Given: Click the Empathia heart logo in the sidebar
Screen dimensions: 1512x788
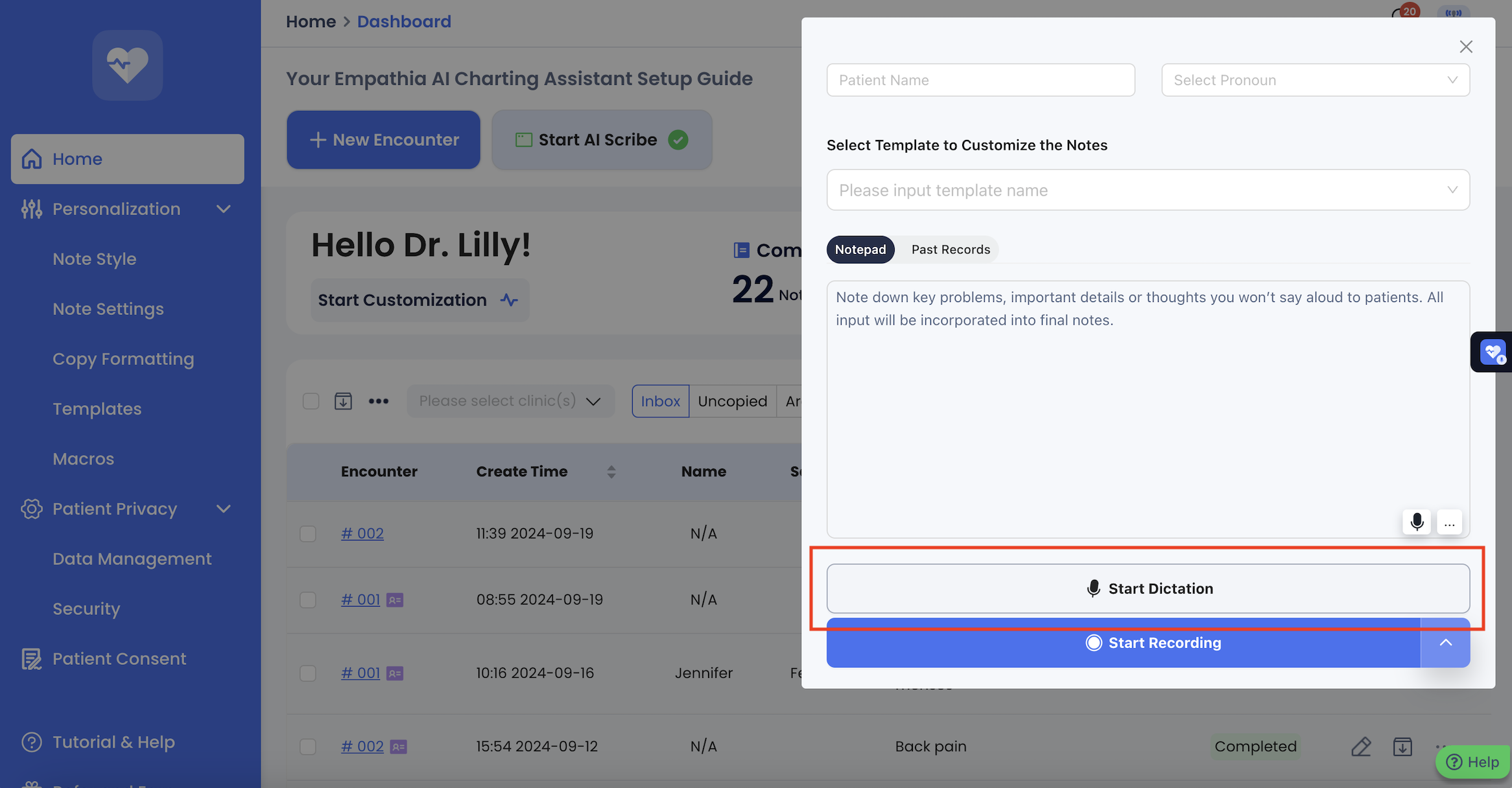Looking at the screenshot, I should point(127,65).
